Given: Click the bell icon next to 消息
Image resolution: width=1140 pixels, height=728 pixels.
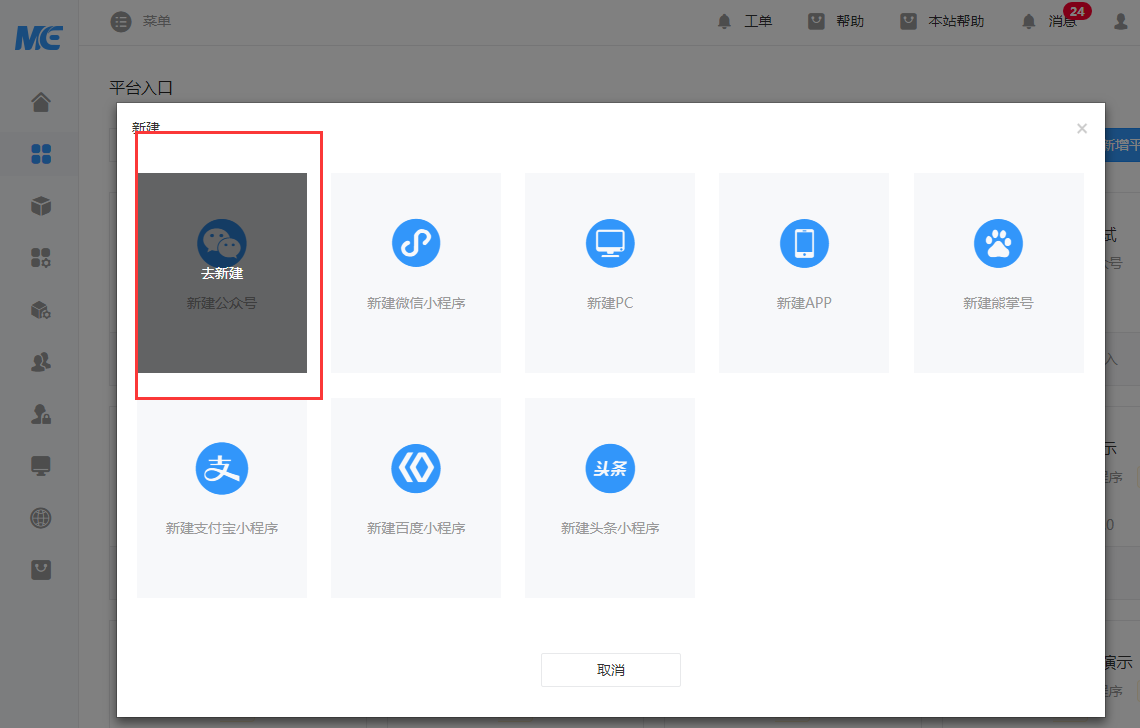Looking at the screenshot, I should pyautogui.click(x=1029, y=22).
